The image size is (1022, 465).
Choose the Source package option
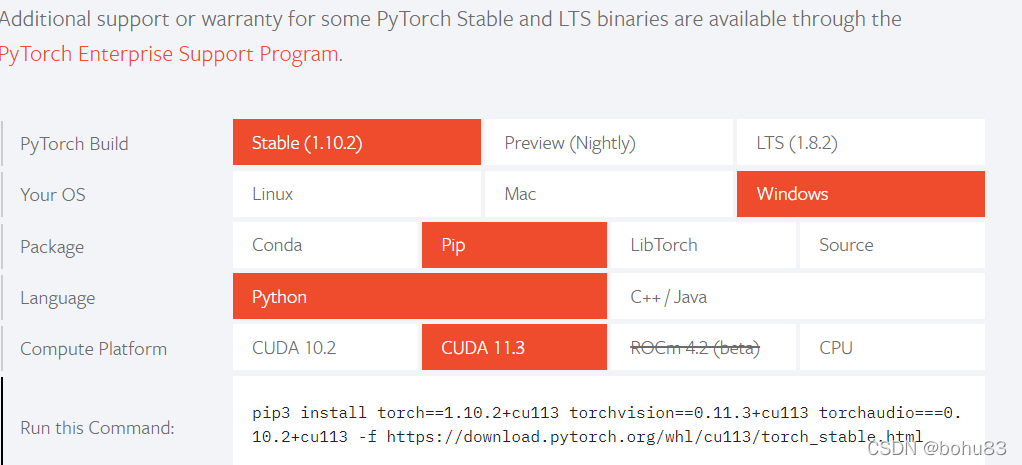(891, 245)
